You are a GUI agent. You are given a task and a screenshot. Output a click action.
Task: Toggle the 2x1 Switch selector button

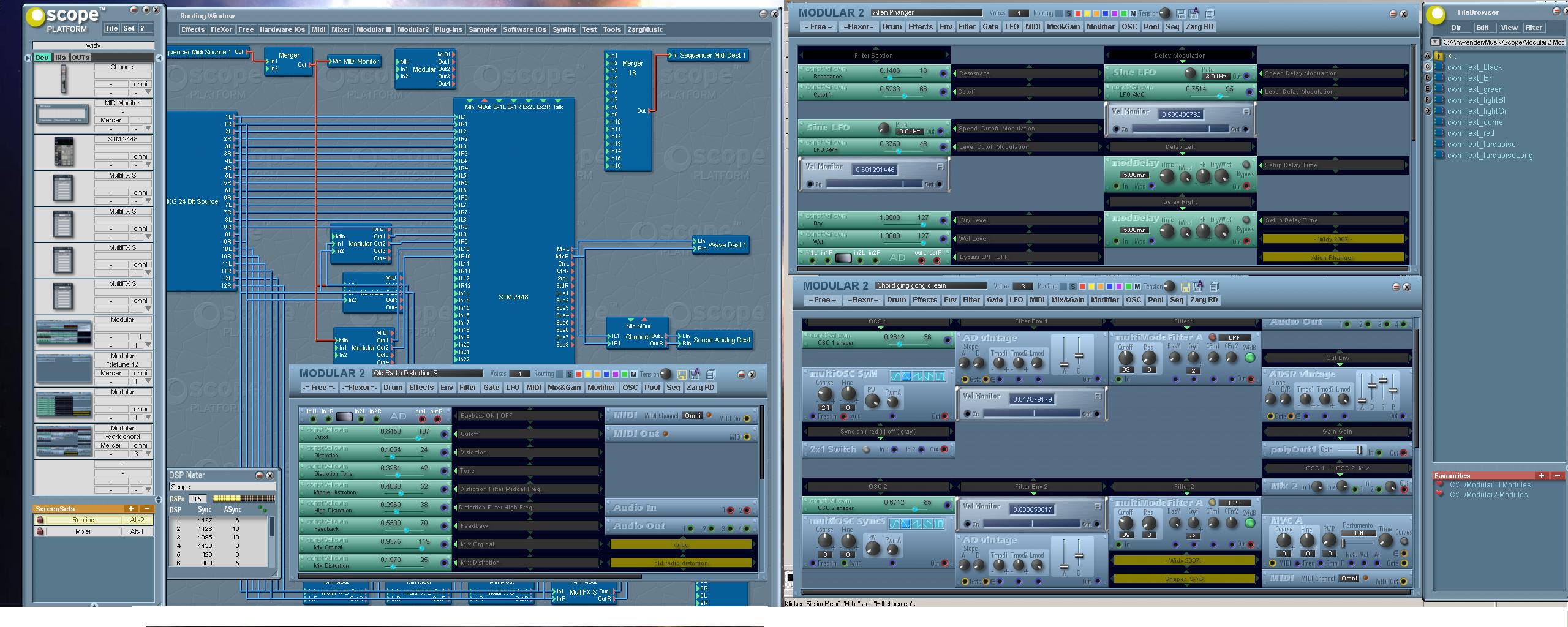click(866, 449)
